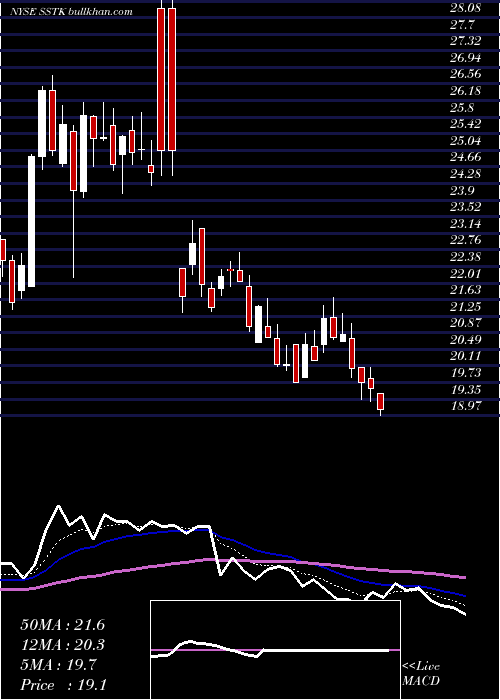
Task: Click the Price : 19.1 readout
Action: 62,685
